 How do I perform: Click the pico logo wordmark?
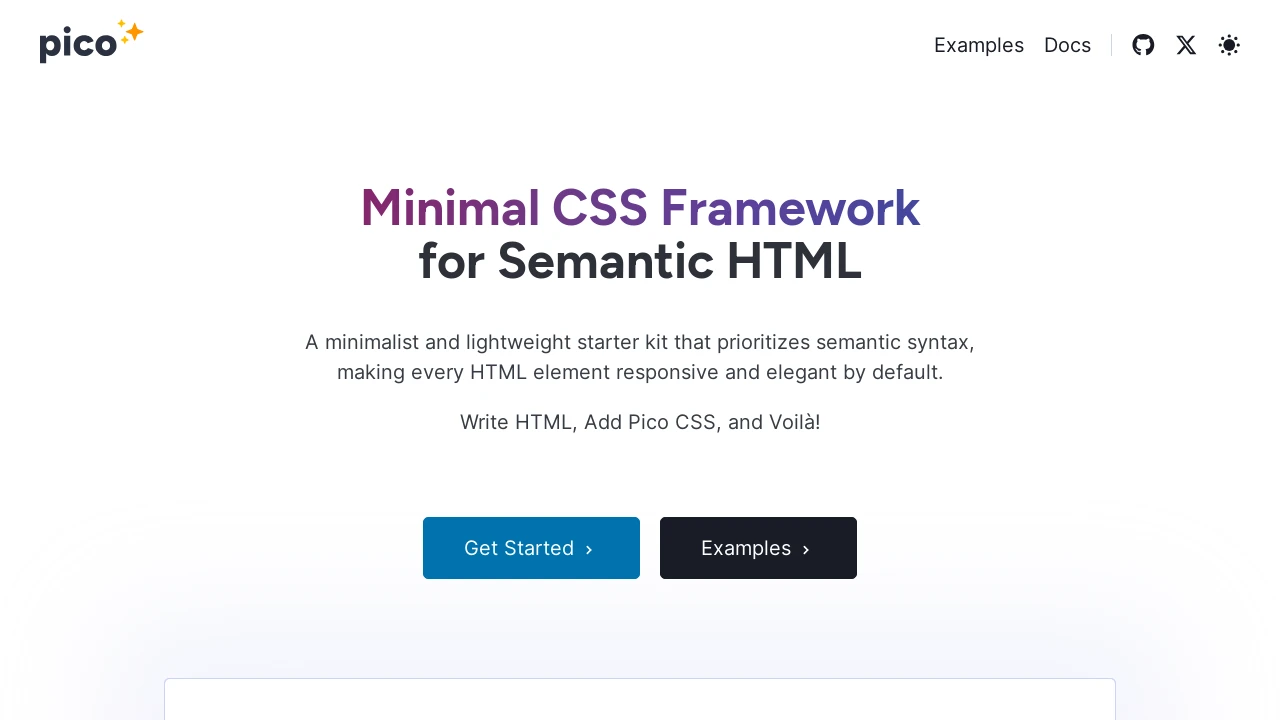click(x=78, y=45)
